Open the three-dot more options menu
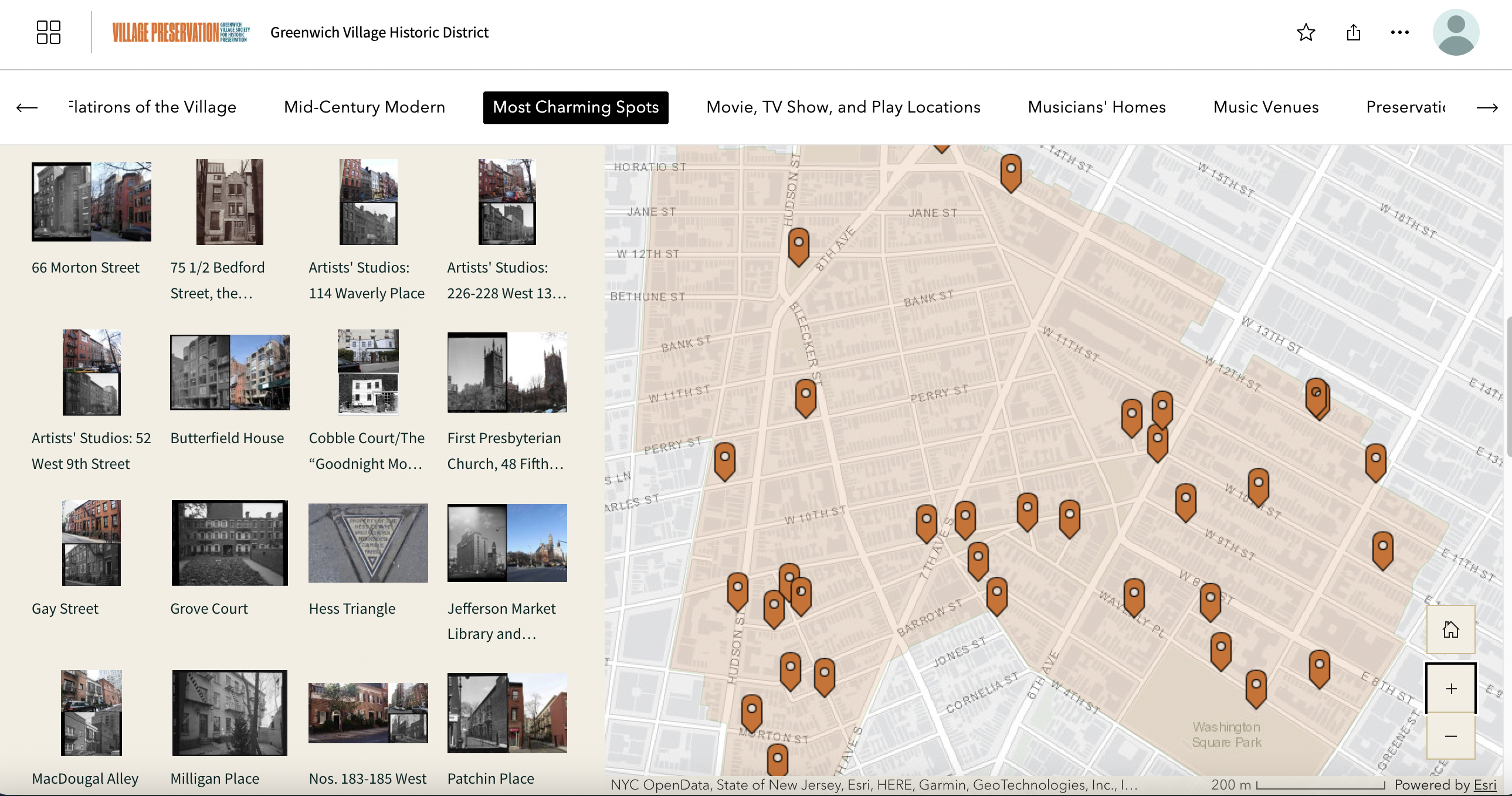 point(1399,32)
